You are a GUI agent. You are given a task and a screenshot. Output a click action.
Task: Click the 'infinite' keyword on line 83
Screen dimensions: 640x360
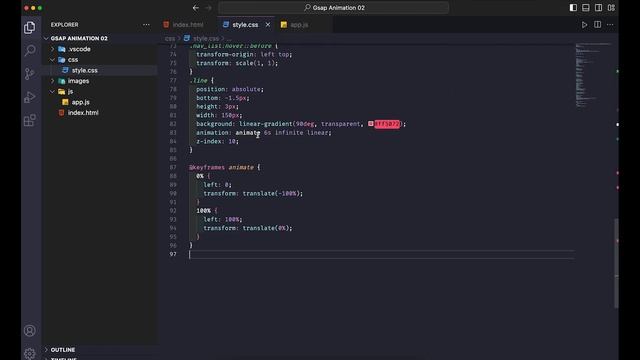tap(289, 133)
